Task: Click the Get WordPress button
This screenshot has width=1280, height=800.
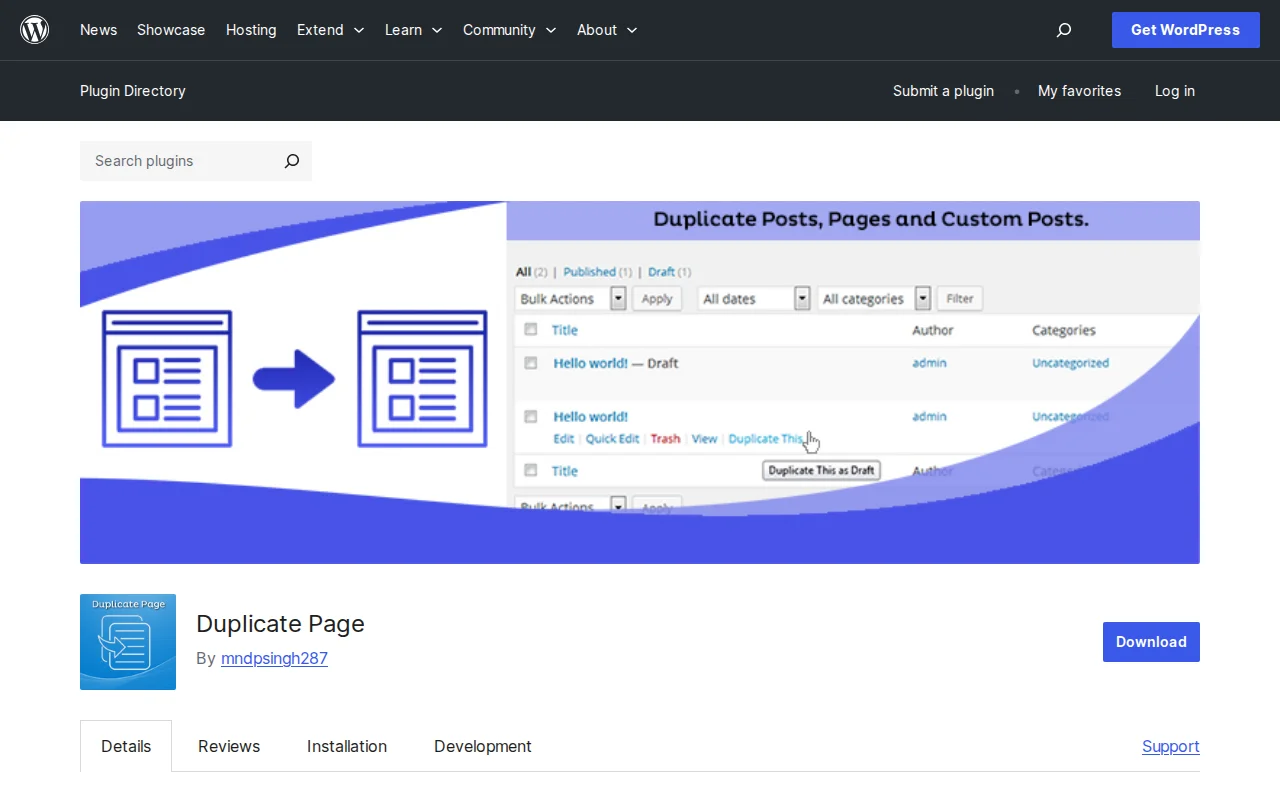Action: [1185, 30]
